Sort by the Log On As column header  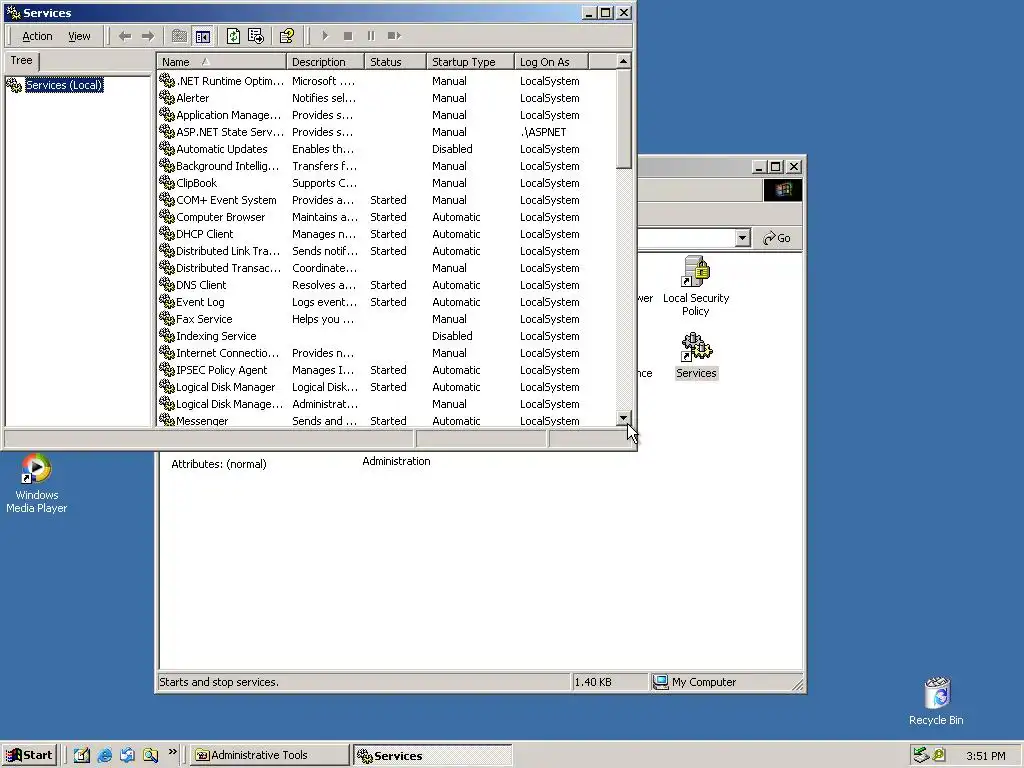click(x=551, y=61)
